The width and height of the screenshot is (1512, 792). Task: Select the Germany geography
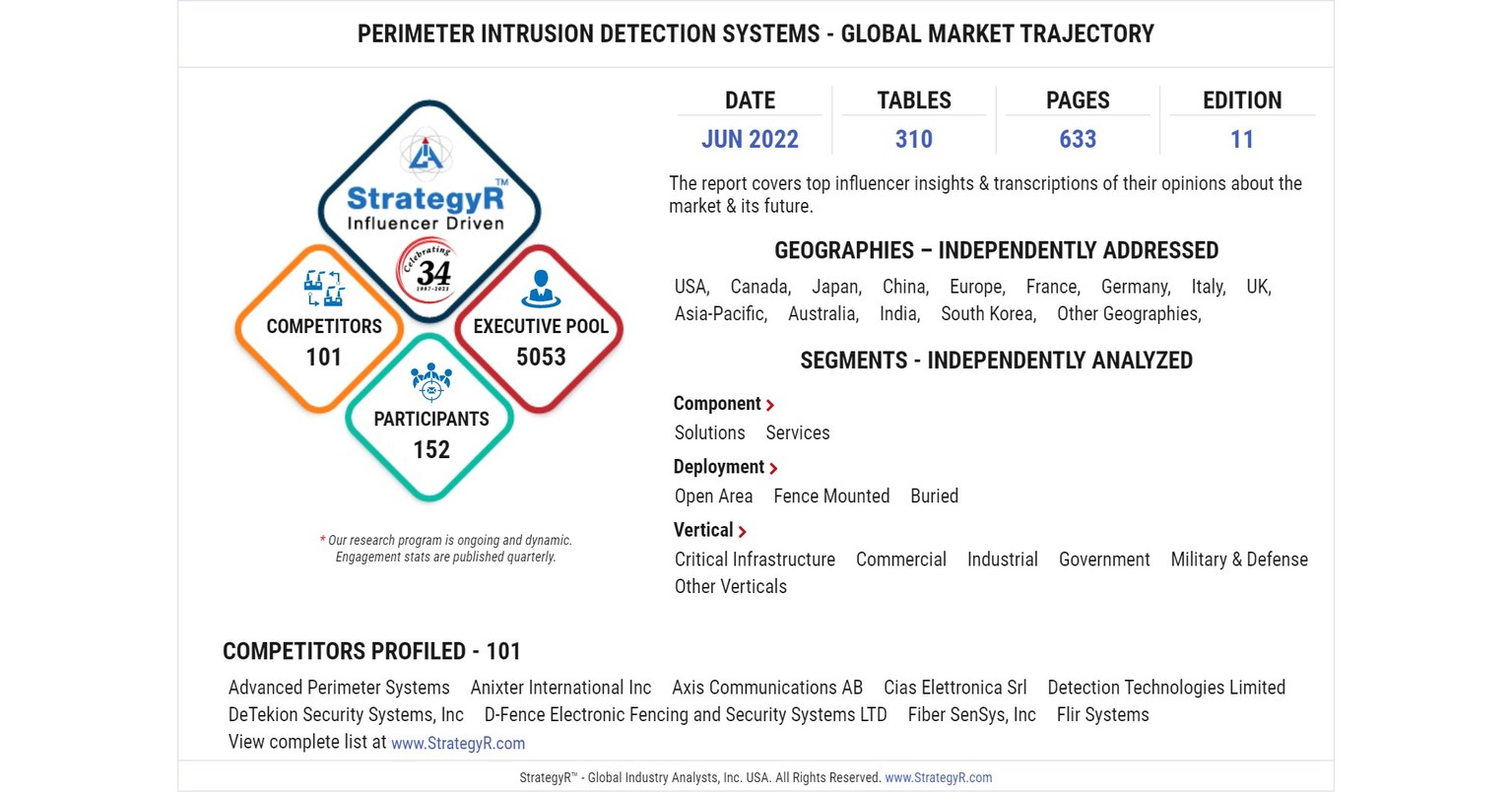pyautogui.click(x=1136, y=287)
